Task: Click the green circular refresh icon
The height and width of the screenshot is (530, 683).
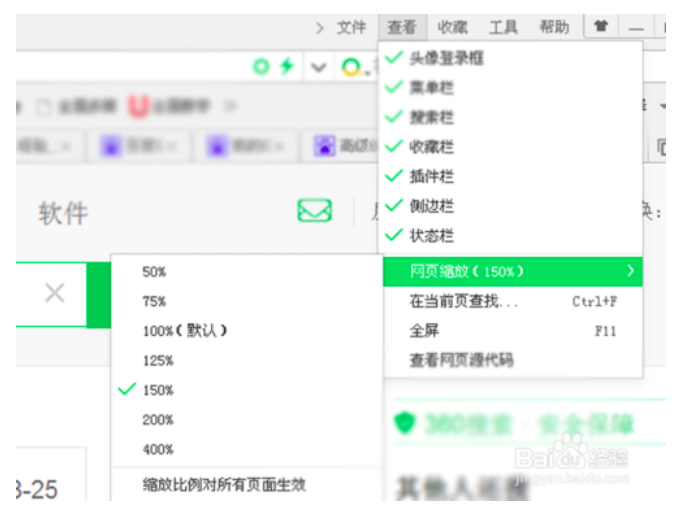Action: click(x=261, y=67)
